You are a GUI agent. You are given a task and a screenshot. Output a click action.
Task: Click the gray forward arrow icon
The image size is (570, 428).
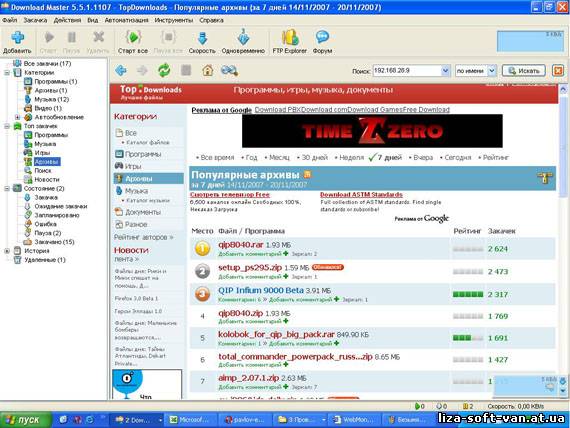coord(142,70)
